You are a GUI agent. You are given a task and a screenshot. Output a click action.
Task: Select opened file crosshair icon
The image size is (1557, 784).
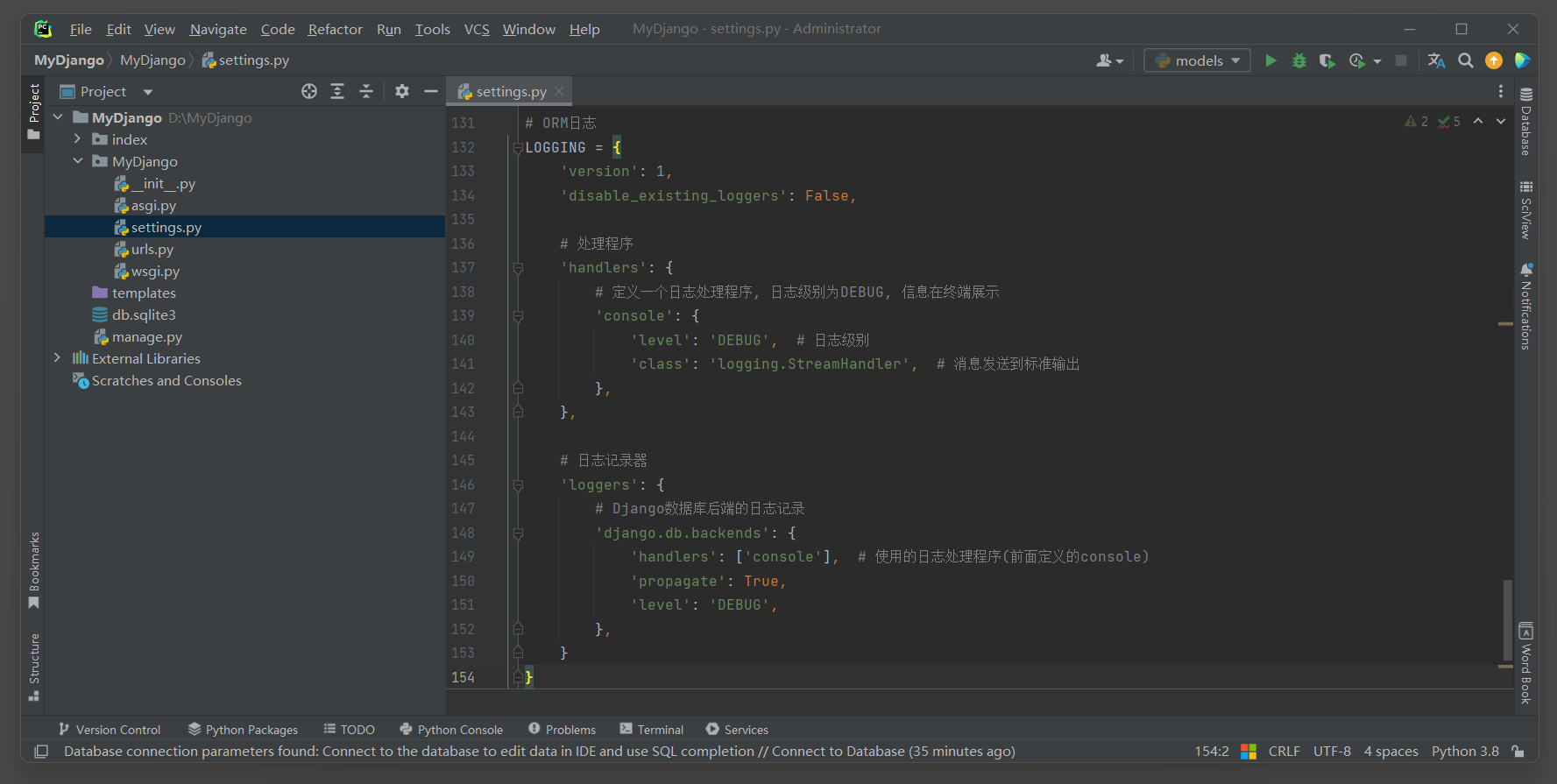(309, 91)
